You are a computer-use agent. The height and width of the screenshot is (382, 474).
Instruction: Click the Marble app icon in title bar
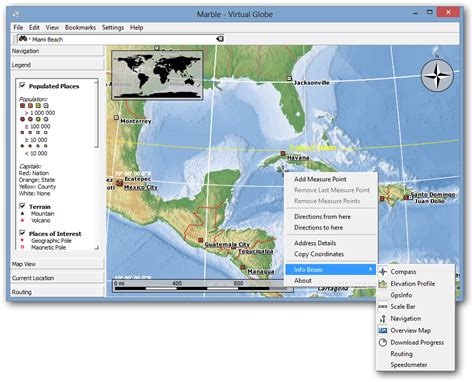[x=16, y=14]
